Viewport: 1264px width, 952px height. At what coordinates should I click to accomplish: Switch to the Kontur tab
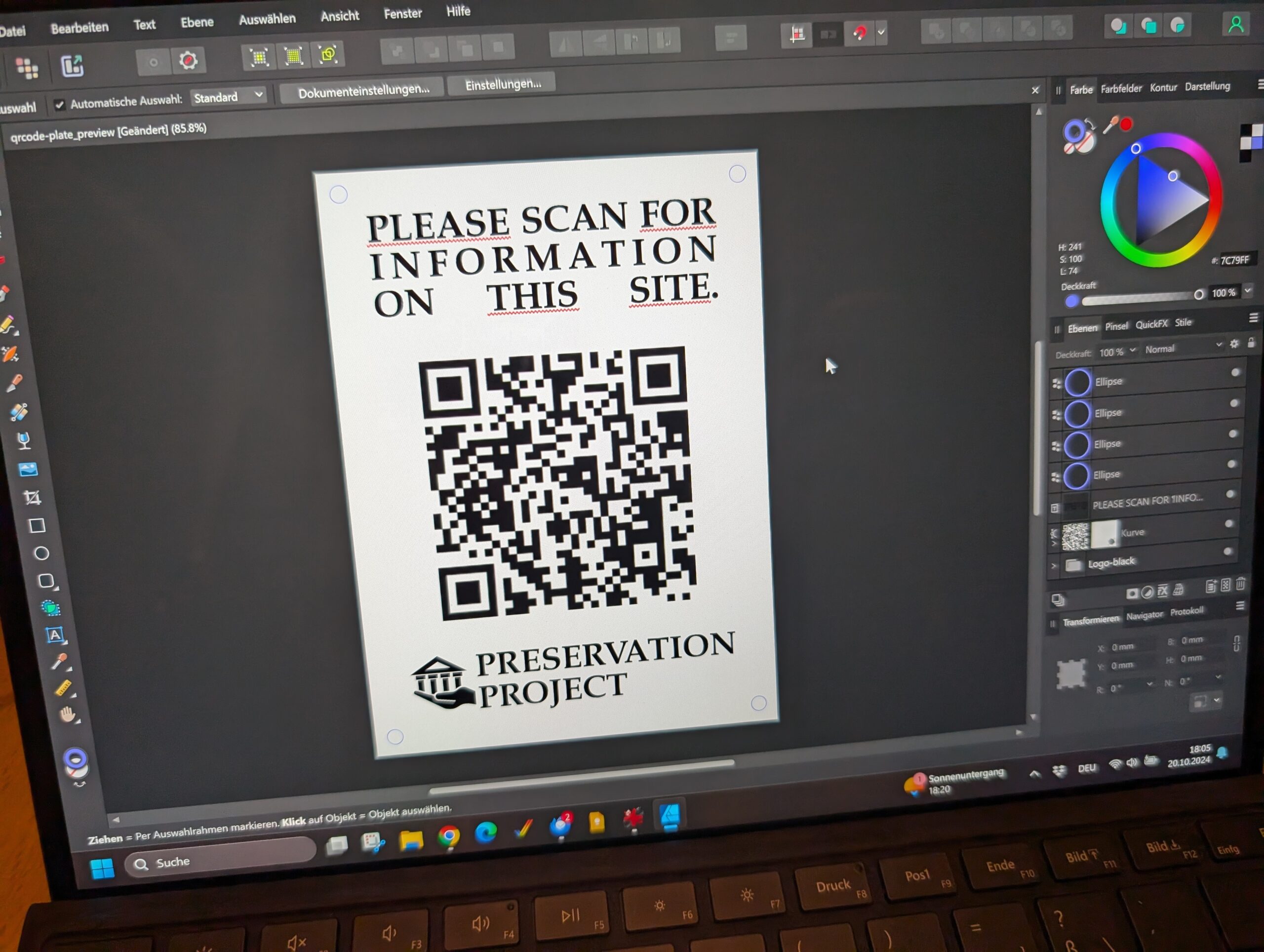tap(1163, 87)
